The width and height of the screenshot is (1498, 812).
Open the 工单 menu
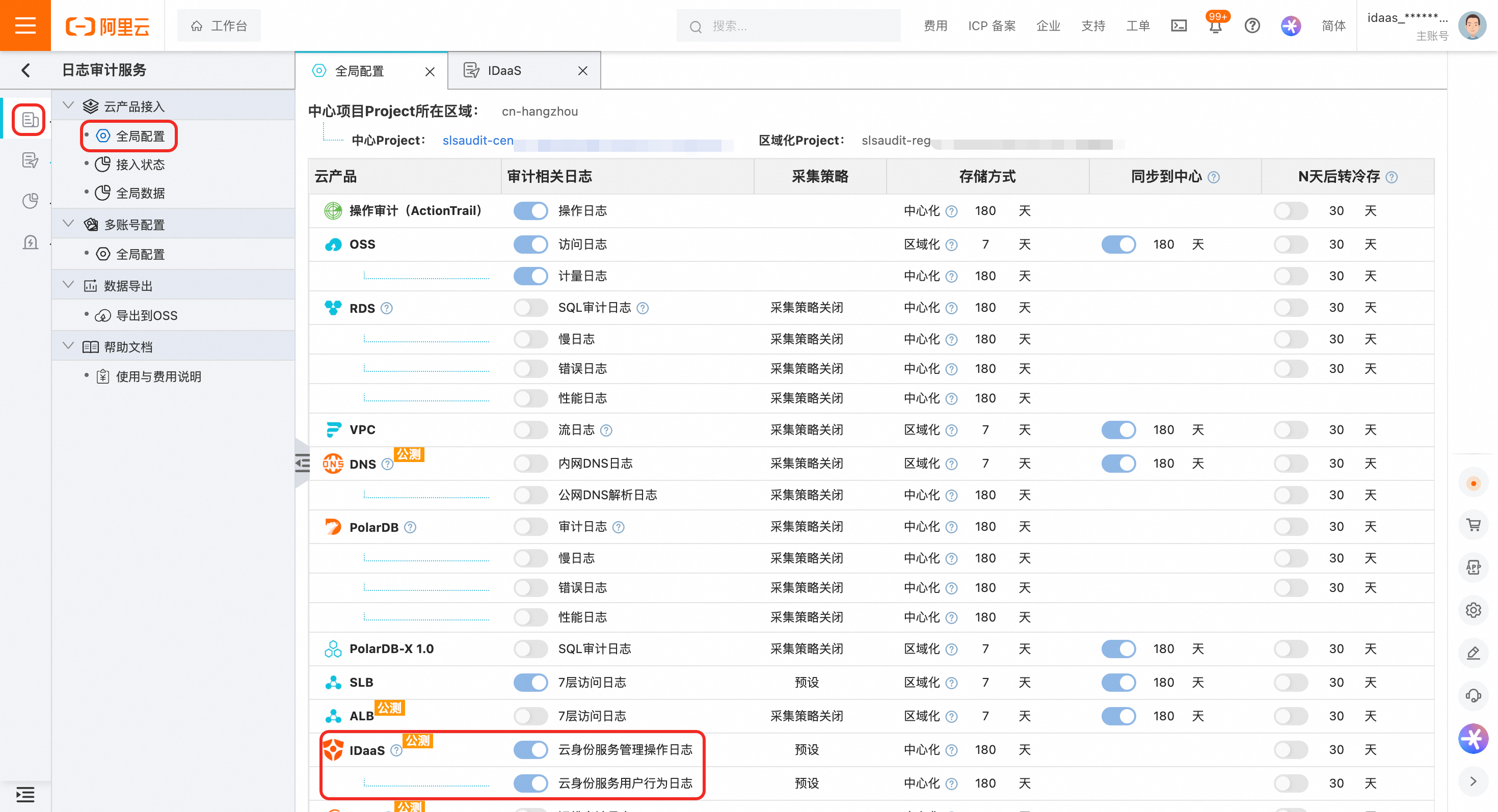click(x=1137, y=26)
